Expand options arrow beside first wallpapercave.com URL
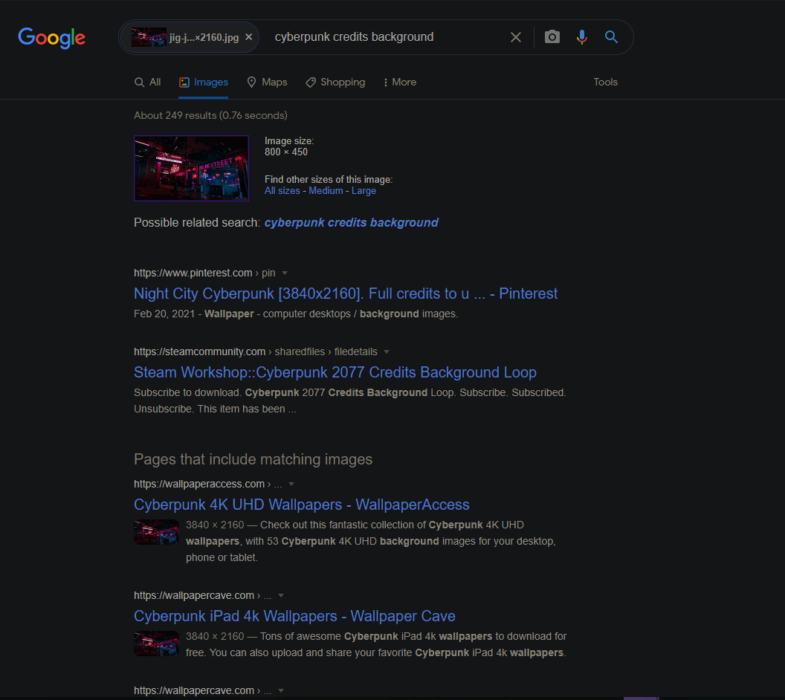This screenshot has width=785, height=700. coord(281,595)
